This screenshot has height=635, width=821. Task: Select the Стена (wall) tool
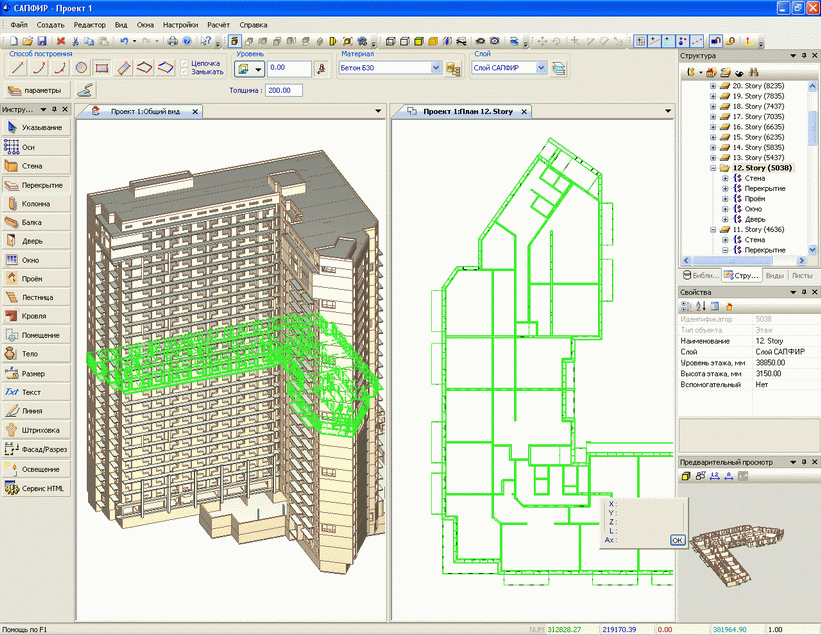click(x=36, y=166)
